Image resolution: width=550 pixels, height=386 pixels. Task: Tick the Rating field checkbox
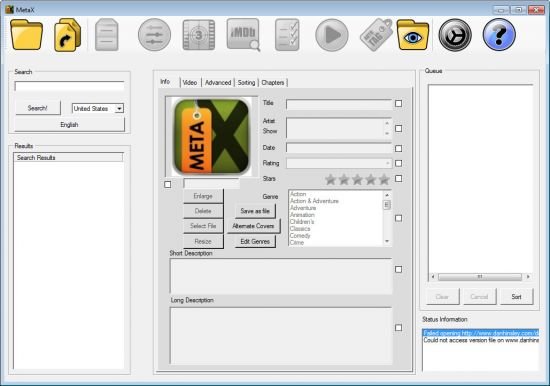pos(398,163)
